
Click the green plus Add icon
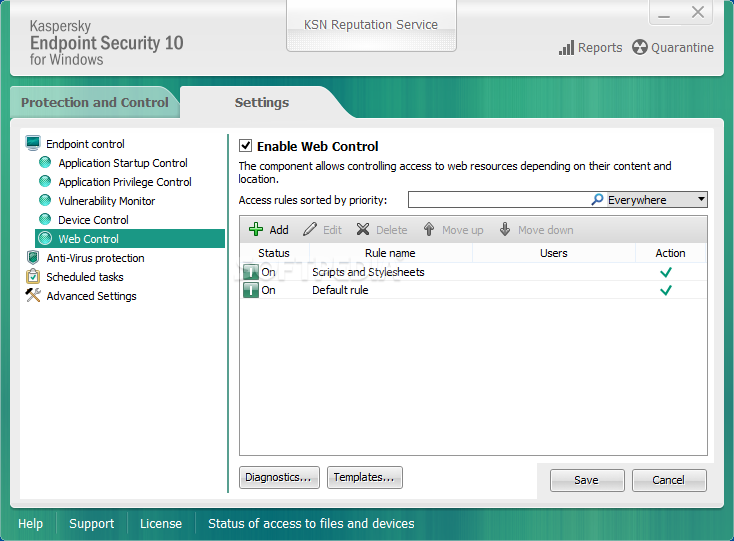point(257,230)
